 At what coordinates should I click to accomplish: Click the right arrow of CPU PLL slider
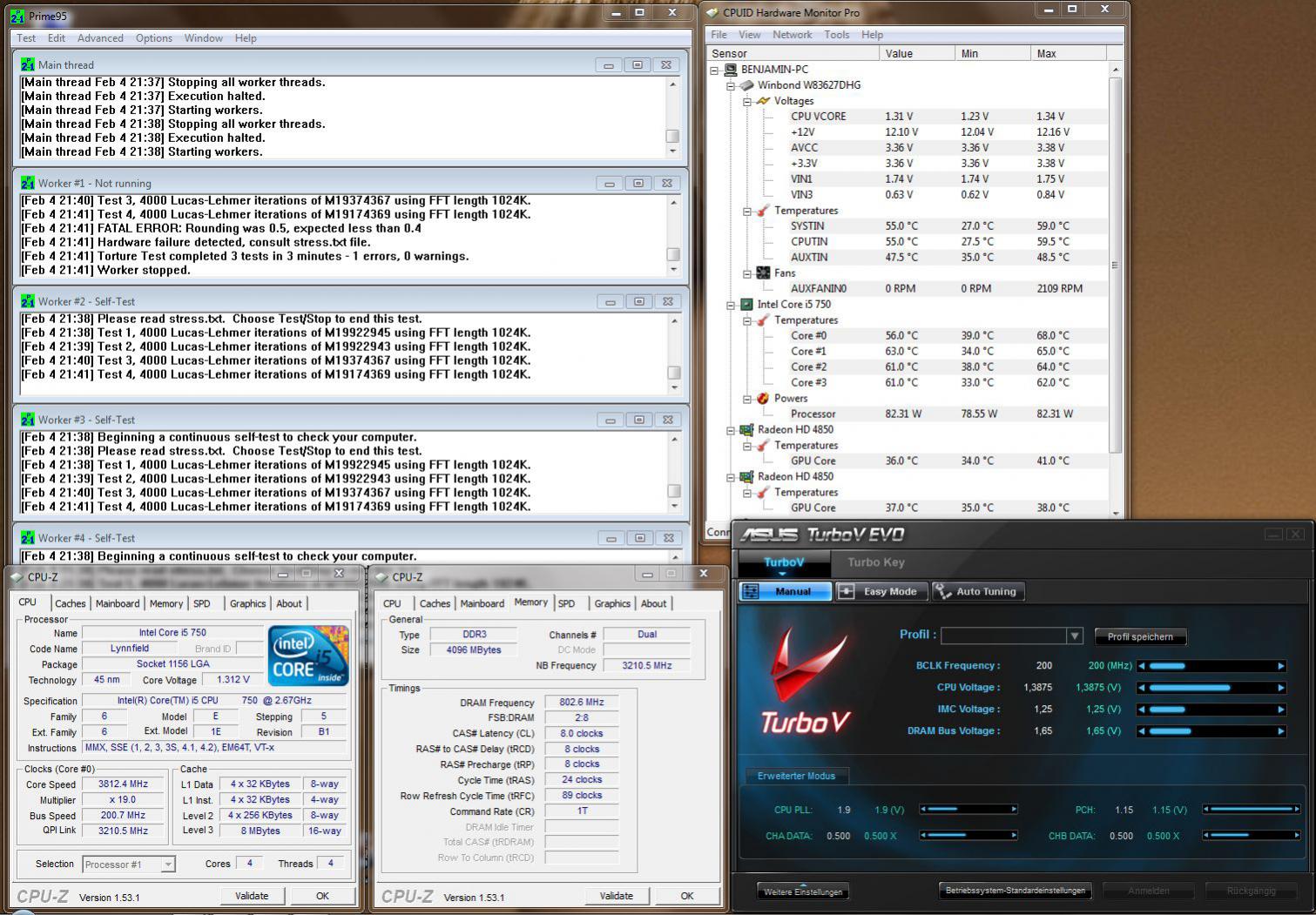click(x=1014, y=810)
